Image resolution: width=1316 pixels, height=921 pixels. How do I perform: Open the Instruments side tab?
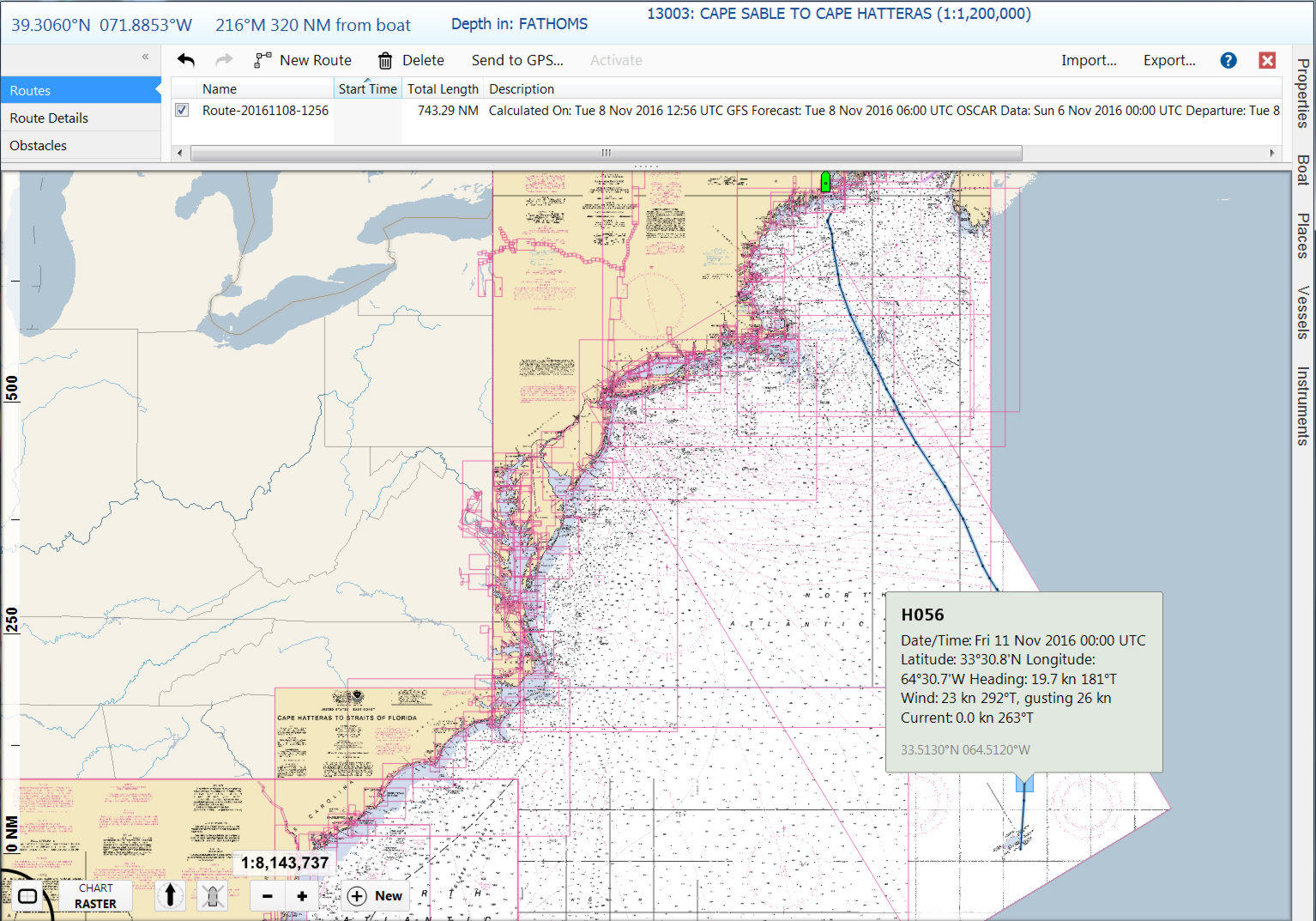tap(1303, 405)
